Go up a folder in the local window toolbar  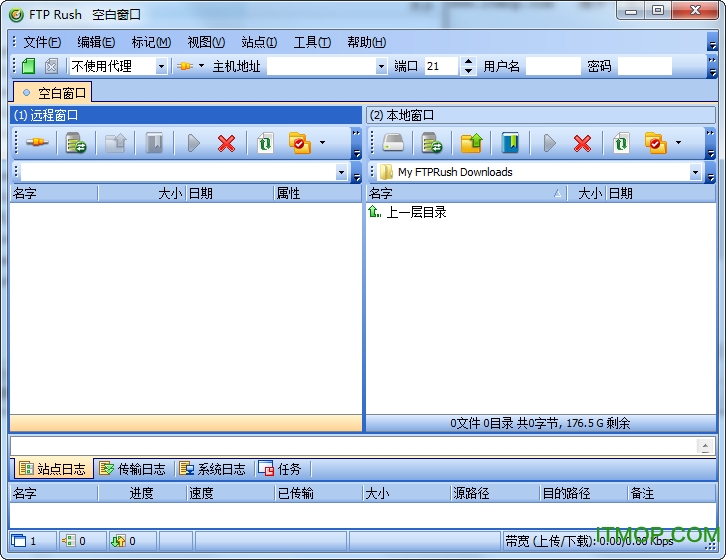click(471, 143)
